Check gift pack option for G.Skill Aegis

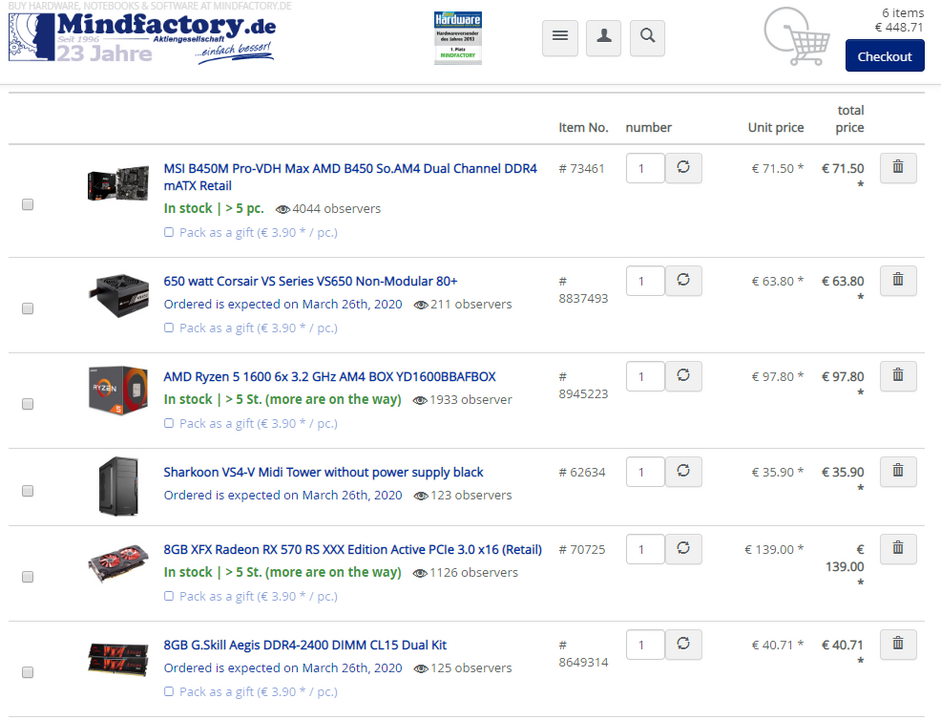tap(169, 691)
